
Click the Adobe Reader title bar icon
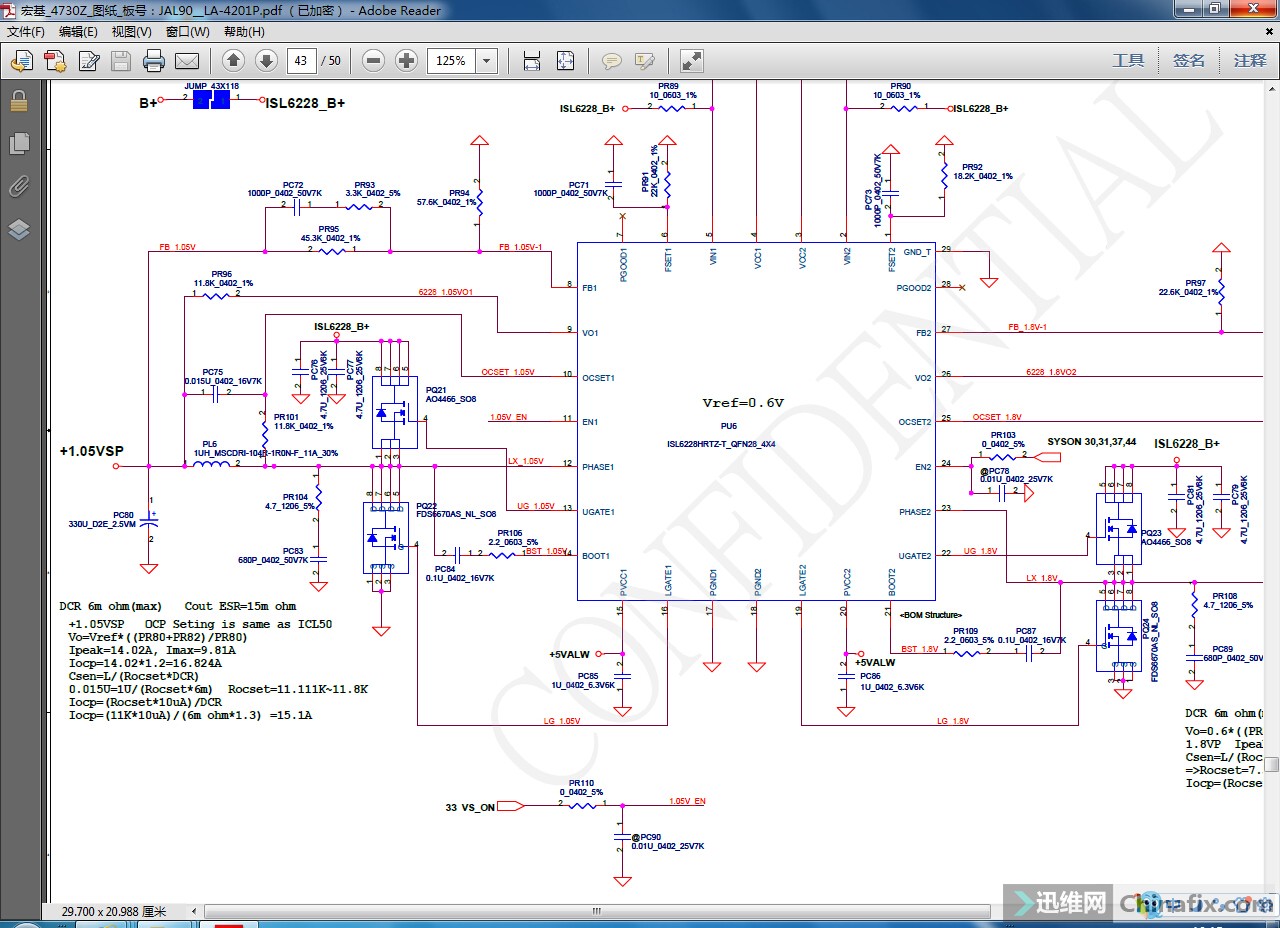click(10, 10)
